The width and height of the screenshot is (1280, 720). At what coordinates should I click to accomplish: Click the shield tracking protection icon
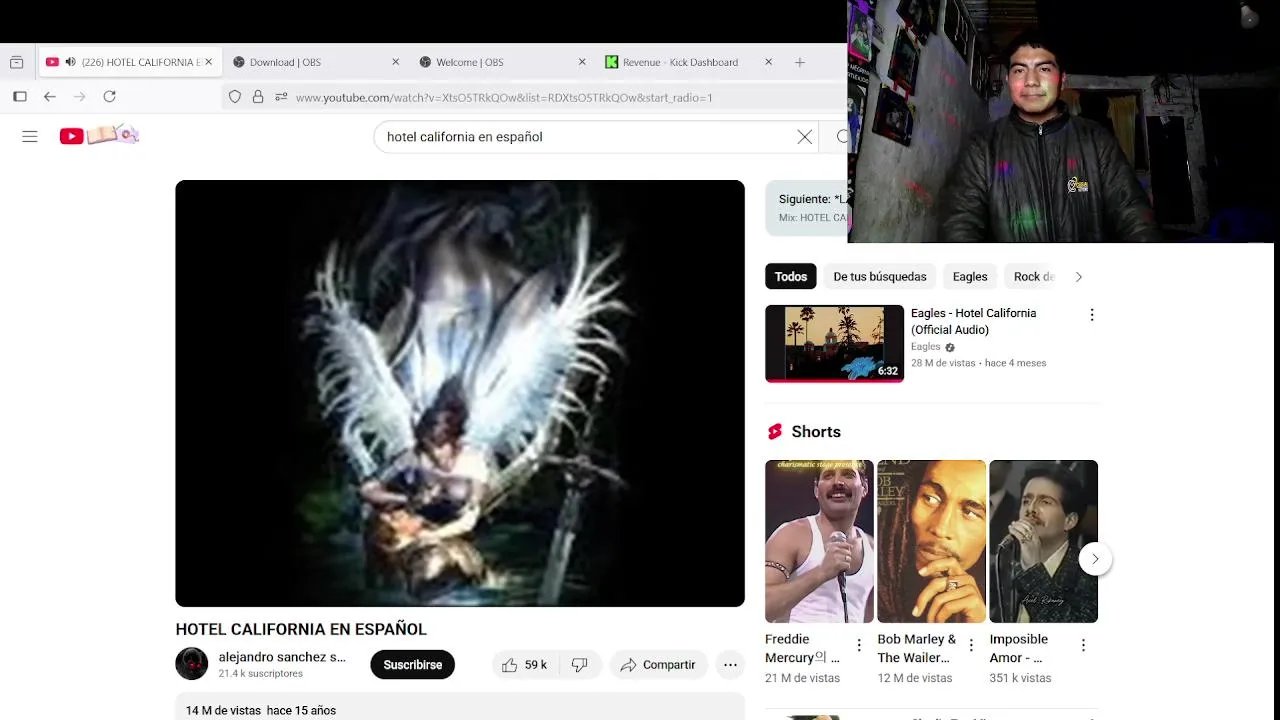click(235, 97)
